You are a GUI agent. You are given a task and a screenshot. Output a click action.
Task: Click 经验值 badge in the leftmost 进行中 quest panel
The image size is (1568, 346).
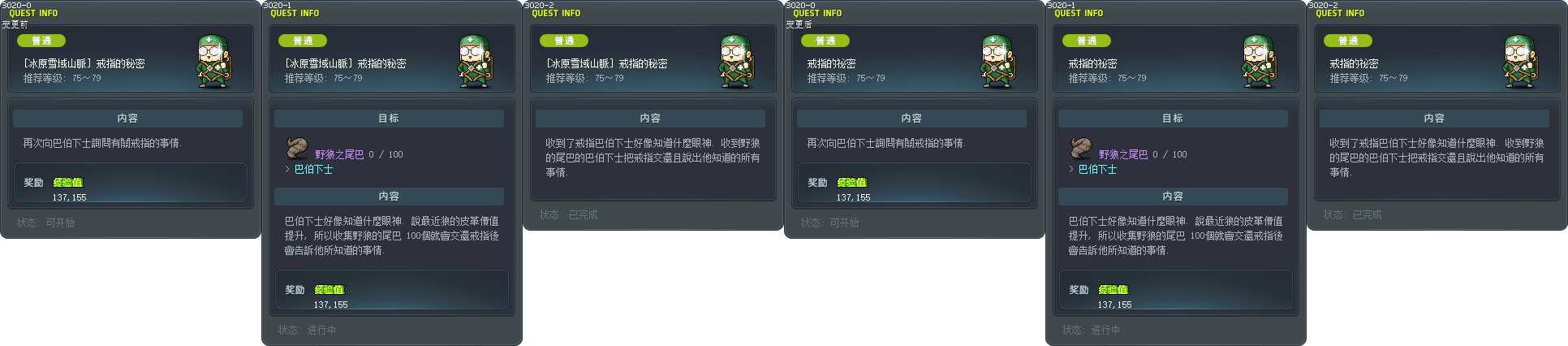(x=330, y=290)
